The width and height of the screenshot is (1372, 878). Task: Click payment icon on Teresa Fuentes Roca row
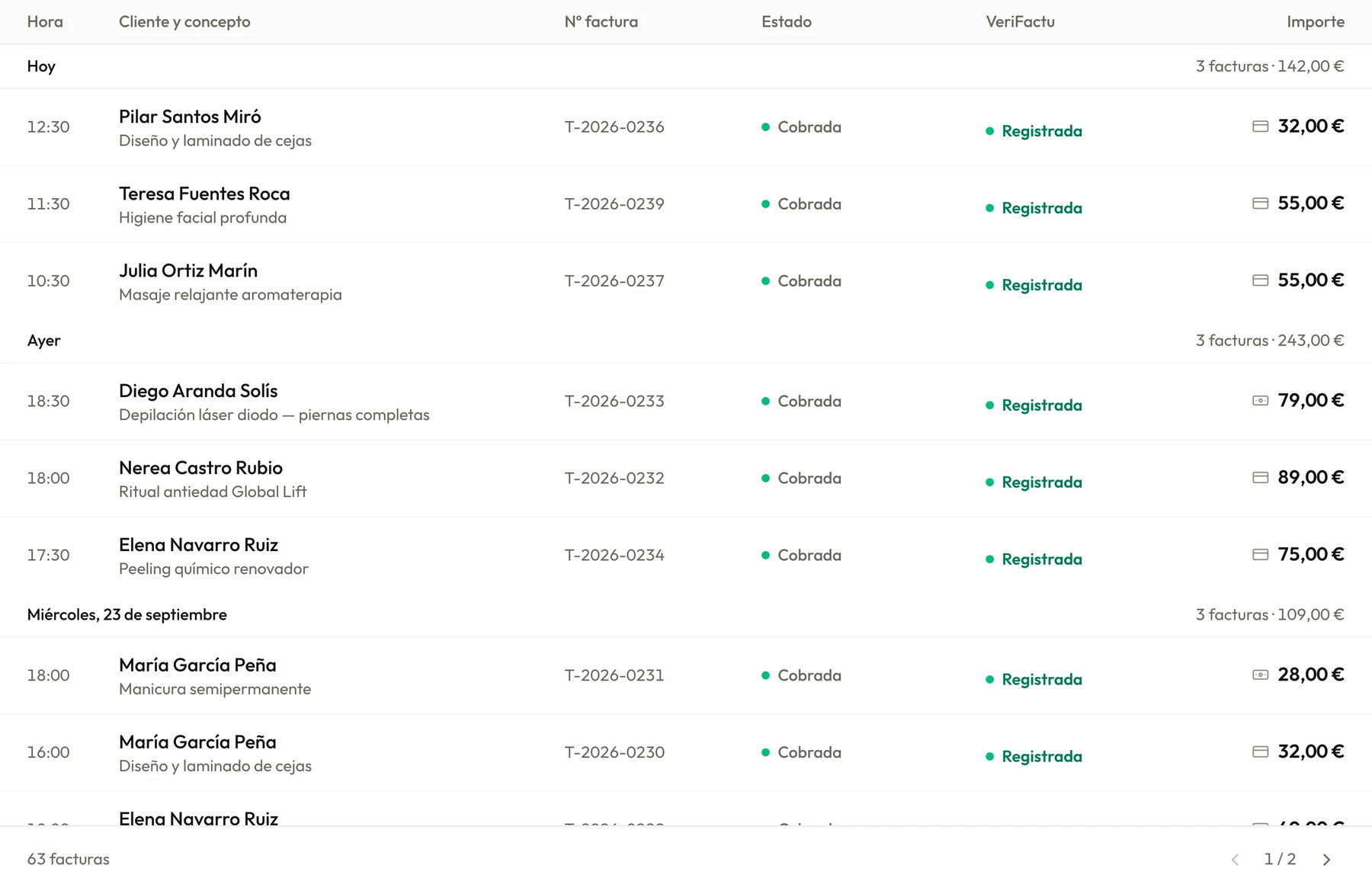pyautogui.click(x=1260, y=203)
